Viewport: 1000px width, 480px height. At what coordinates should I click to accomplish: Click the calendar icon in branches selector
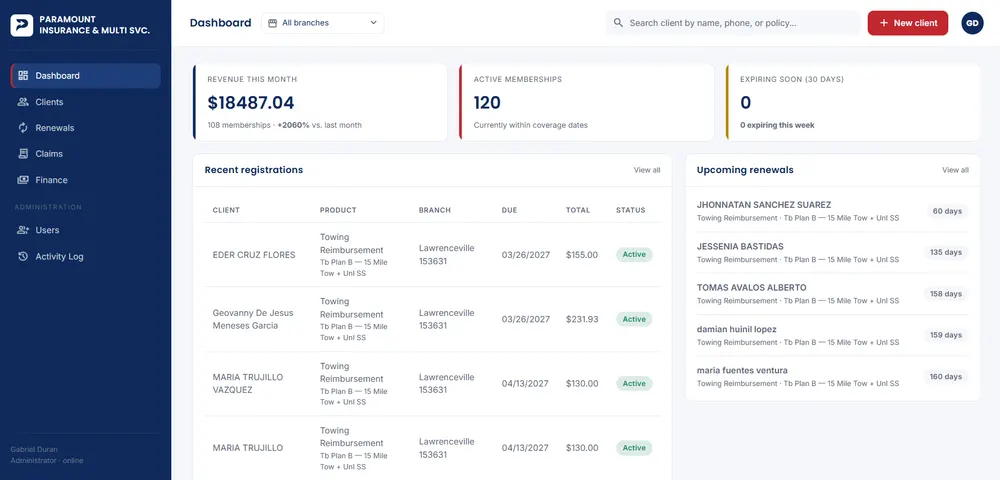272,23
